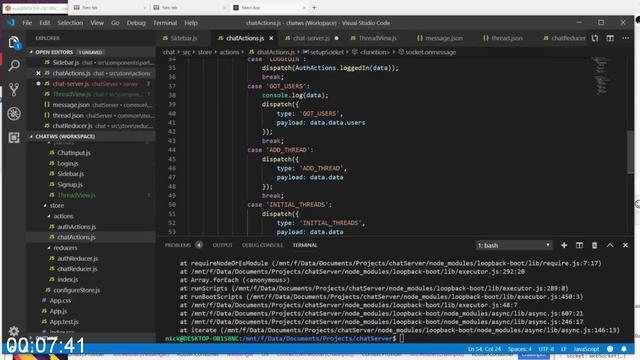640x360 pixels.
Task: Open the editor More Actions ellipsis
Action: [x=625, y=38]
